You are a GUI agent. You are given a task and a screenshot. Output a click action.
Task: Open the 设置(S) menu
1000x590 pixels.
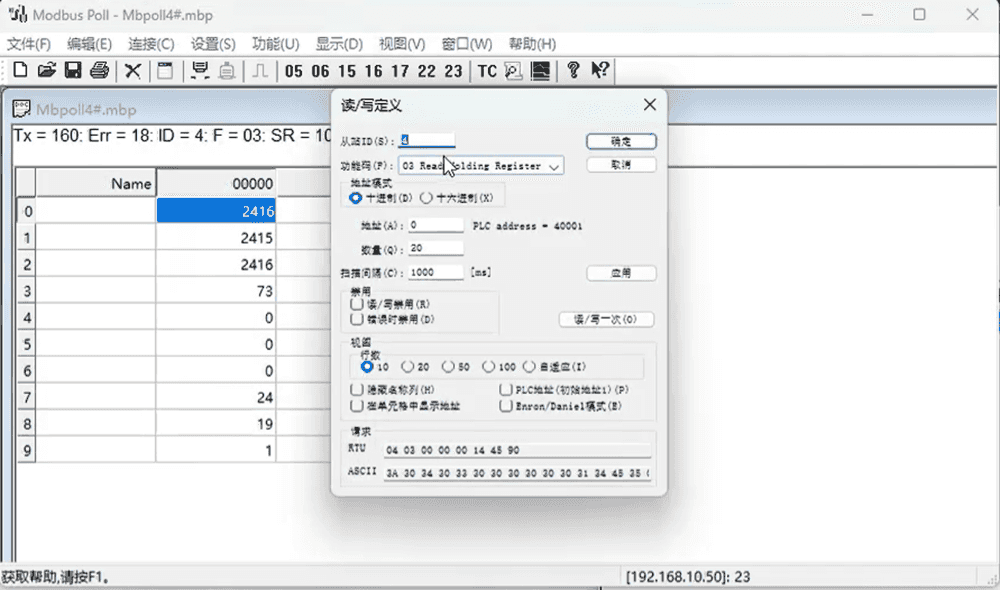[x=213, y=44]
